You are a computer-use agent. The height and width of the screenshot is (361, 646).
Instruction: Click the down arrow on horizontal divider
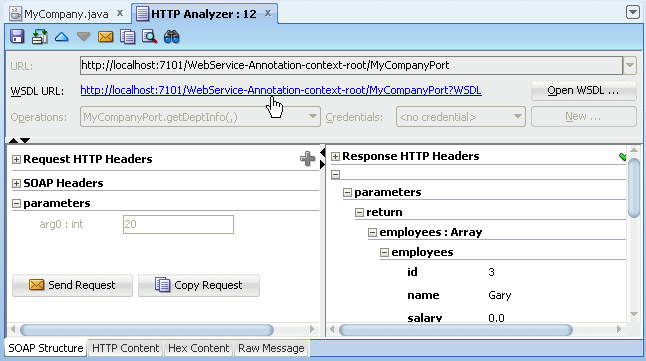pyautogui.click(x=25, y=141)
